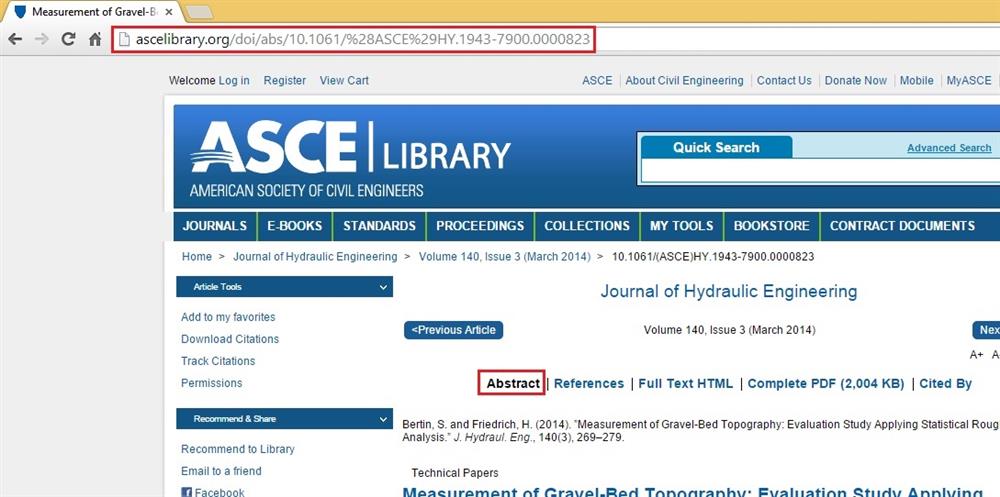The width and height of the screenshot is (1000, 497).
Task: Go to Home breadcrumb
Action: click(196, 256)
